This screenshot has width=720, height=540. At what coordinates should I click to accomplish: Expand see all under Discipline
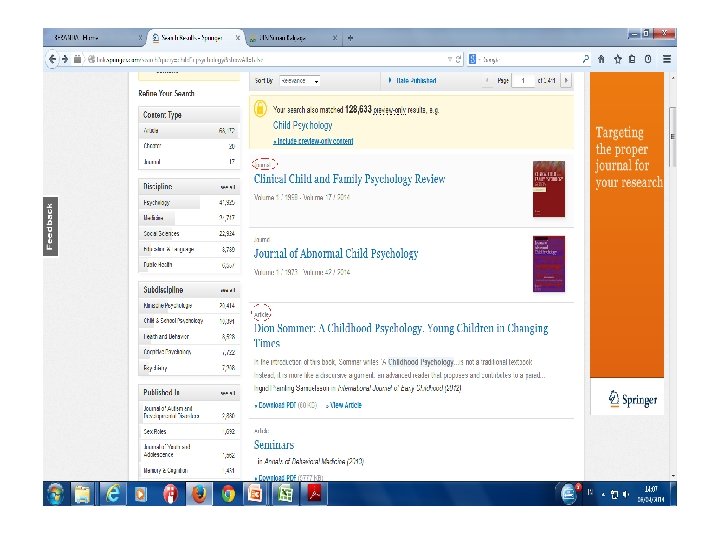coord(228,187)
